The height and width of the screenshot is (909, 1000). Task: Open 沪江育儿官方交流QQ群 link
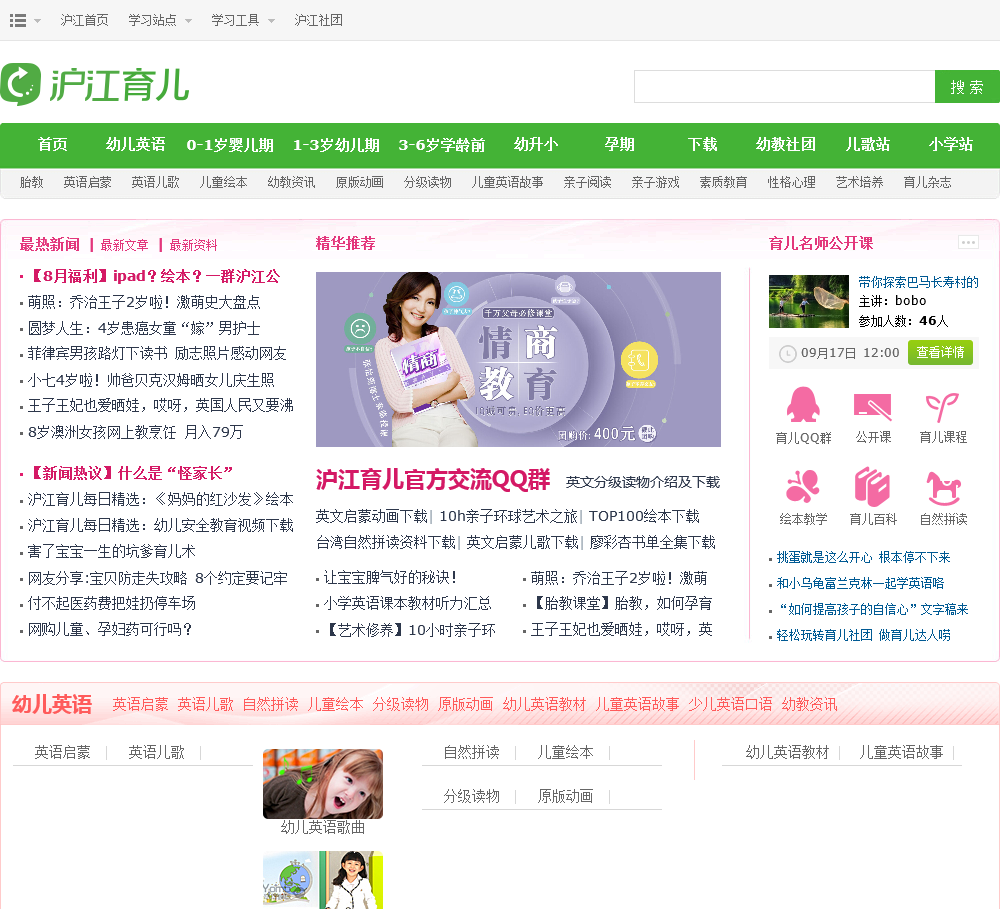click(x=432, y=480)
